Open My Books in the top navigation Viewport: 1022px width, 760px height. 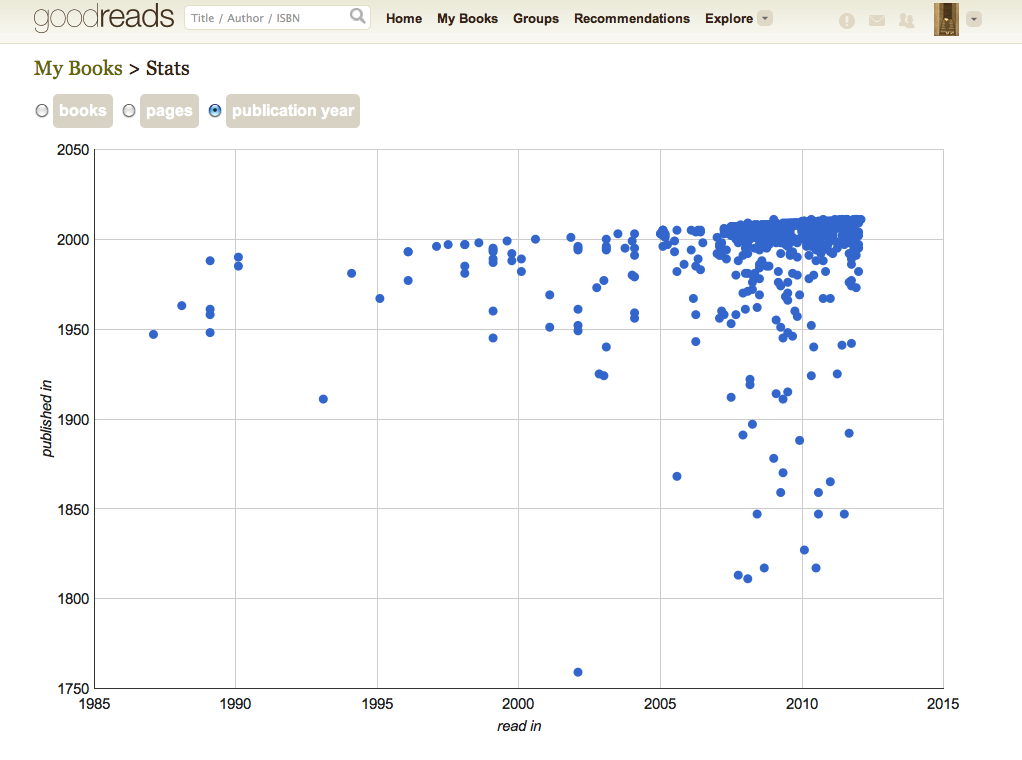(x=467, y=18)
